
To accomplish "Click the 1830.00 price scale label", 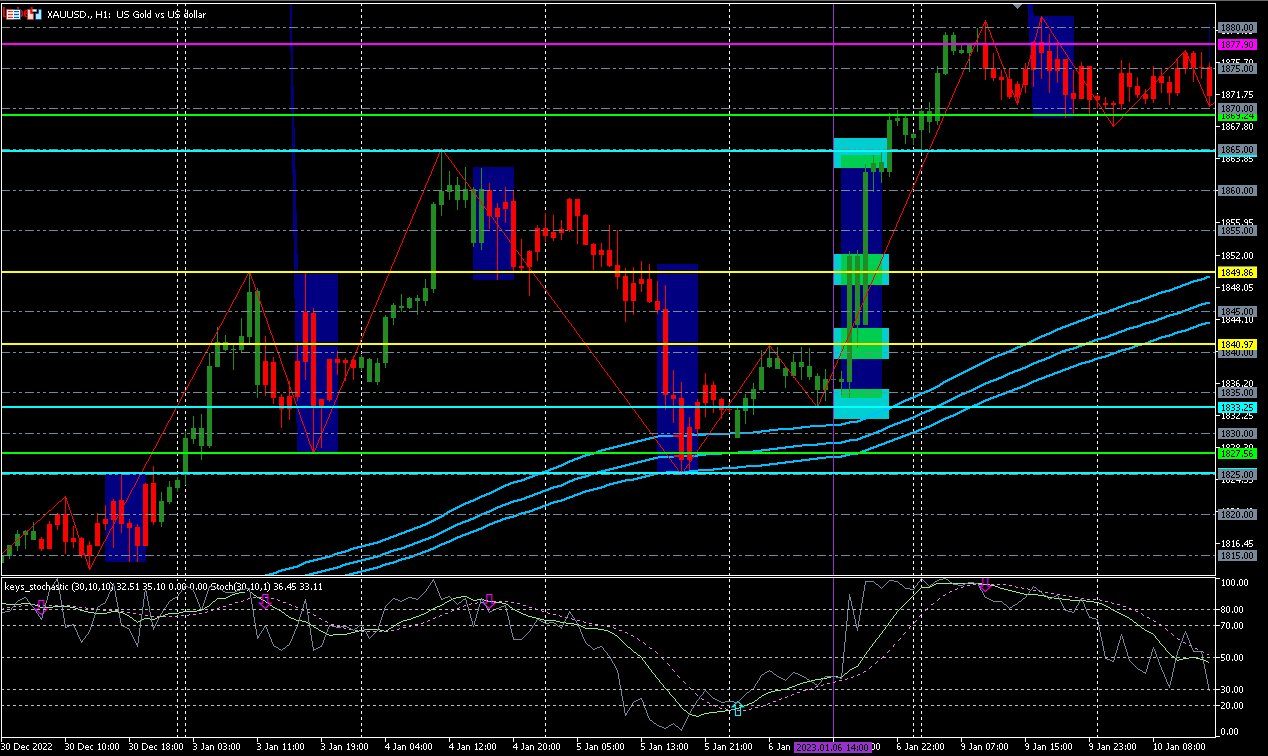I will coord(1237,433).
